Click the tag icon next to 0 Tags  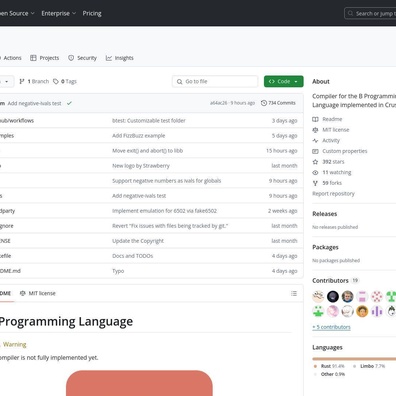tap(56, 81)
